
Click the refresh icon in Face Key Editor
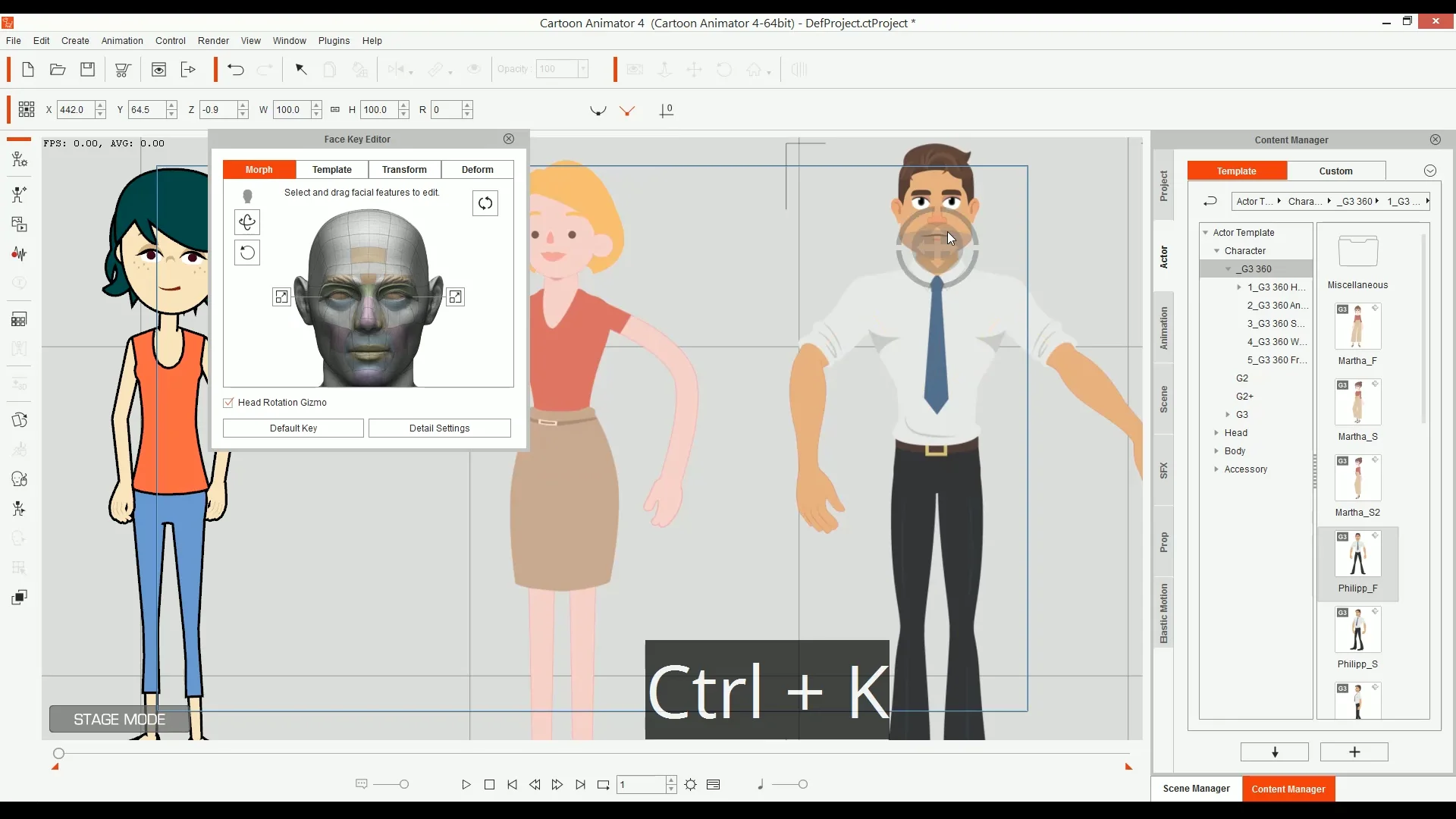tap(485, 203)
